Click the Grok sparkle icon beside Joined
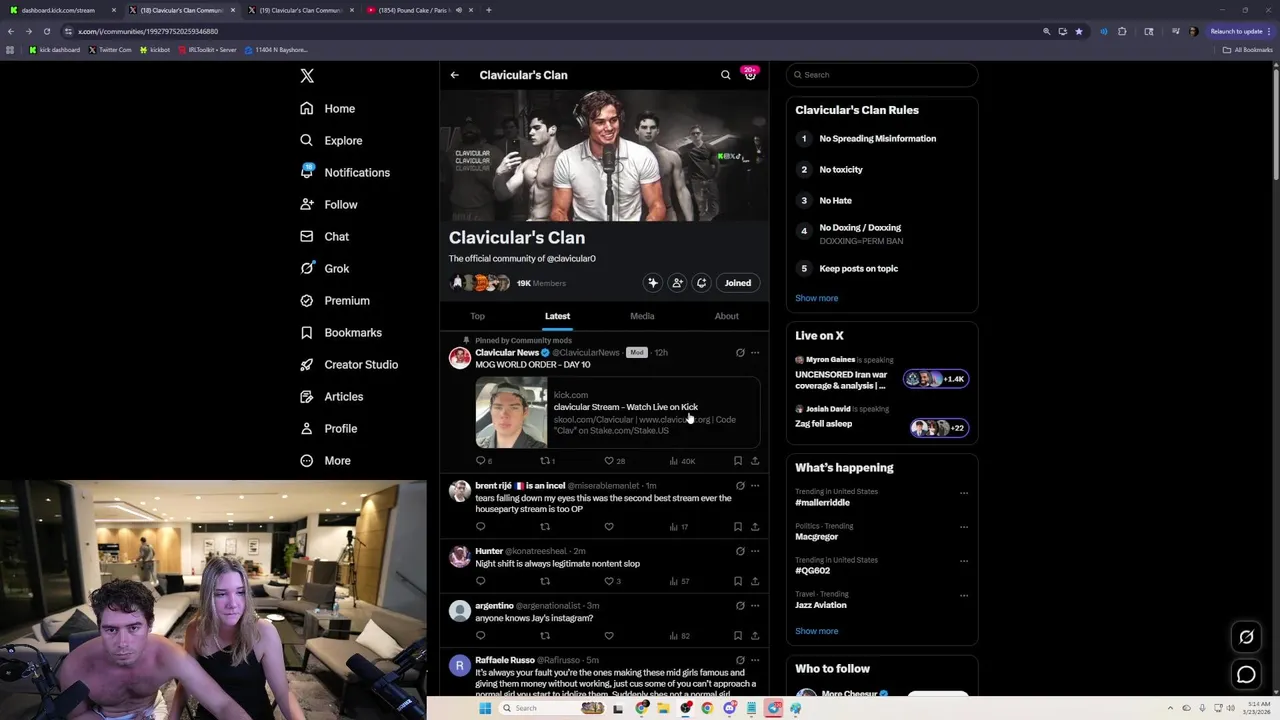 click(653, 283)
